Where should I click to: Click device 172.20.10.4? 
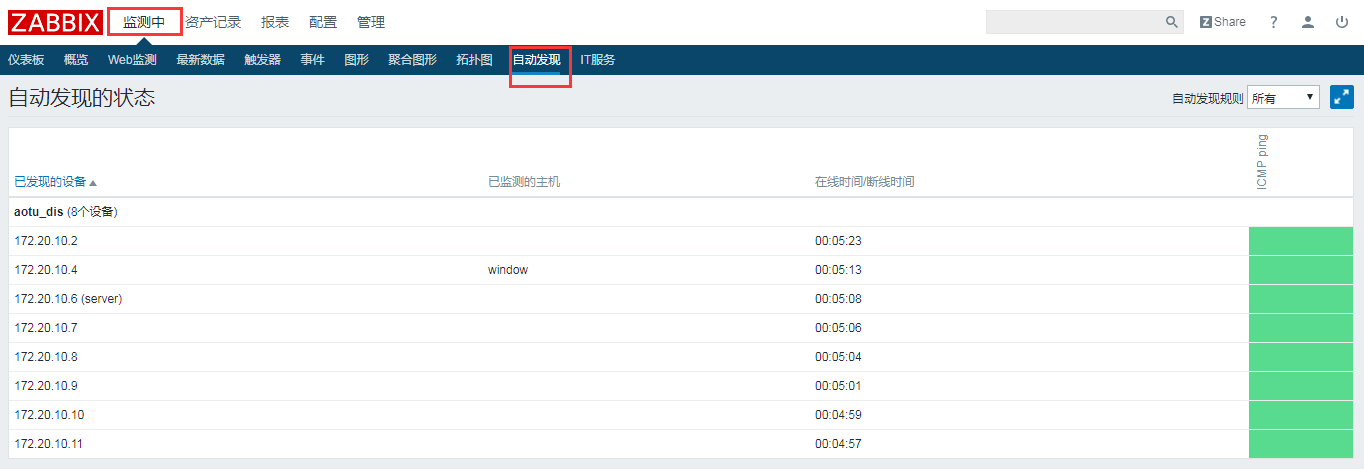tap(46, 270)
